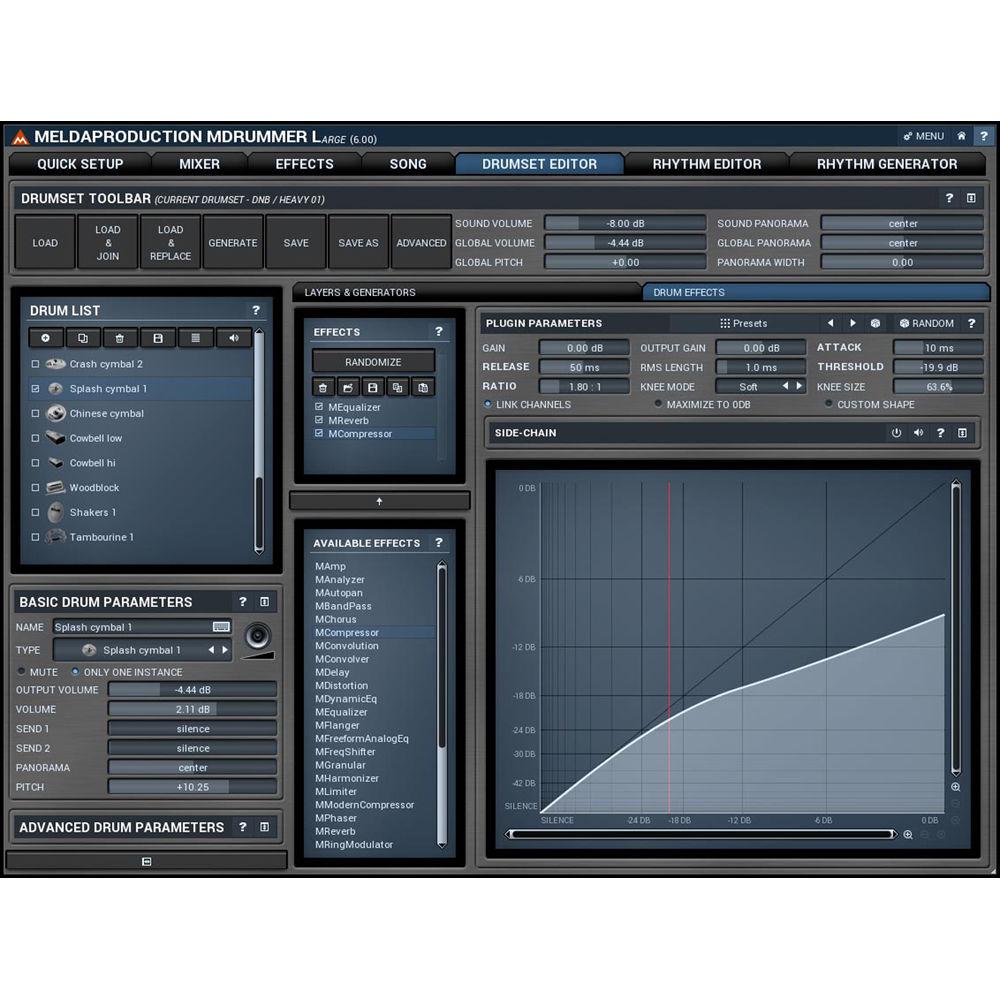The height and width of the screenshot is (1000, 1000).
Task: Duplicate the selected drum in Drum List
Action: 82,338
